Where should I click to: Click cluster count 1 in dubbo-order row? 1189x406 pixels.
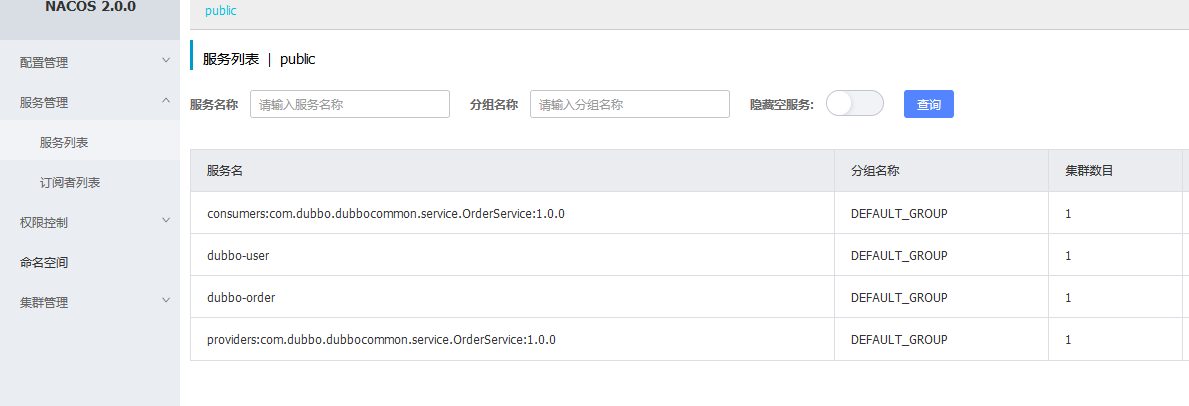point(1068,297)
